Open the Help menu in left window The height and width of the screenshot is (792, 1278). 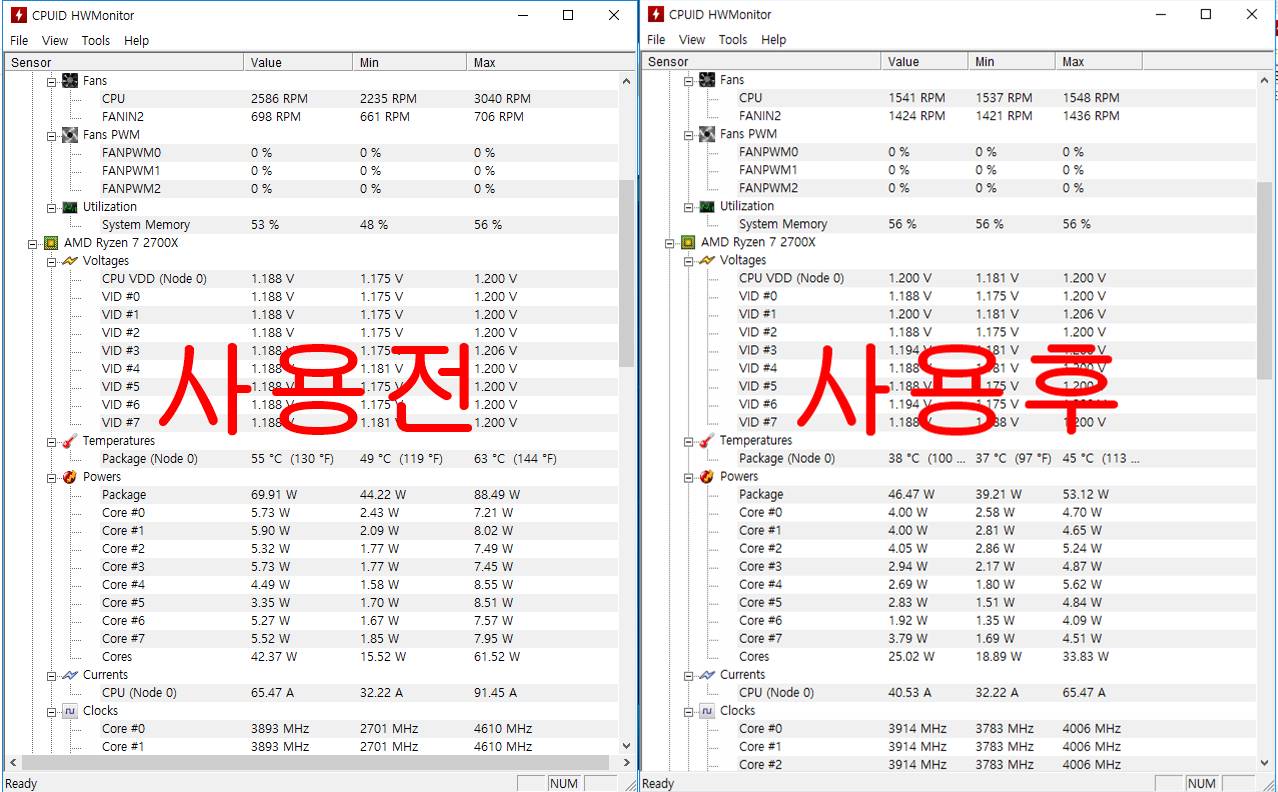(137, 41)
